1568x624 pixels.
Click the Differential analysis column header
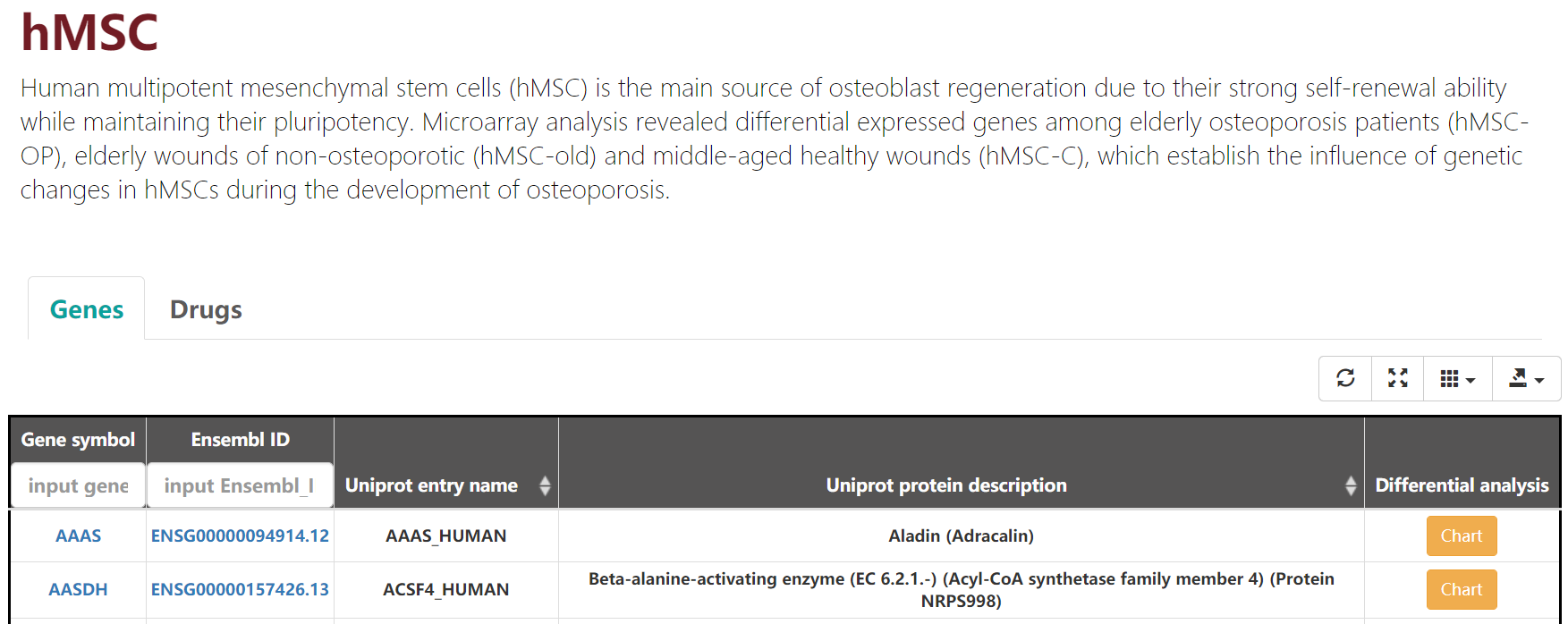(x=1462, y=485)
